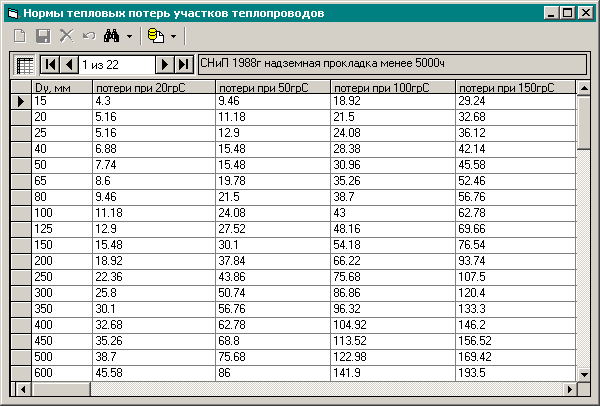Click the horizontal scrollbar right arrow

(x=570, y=388)
